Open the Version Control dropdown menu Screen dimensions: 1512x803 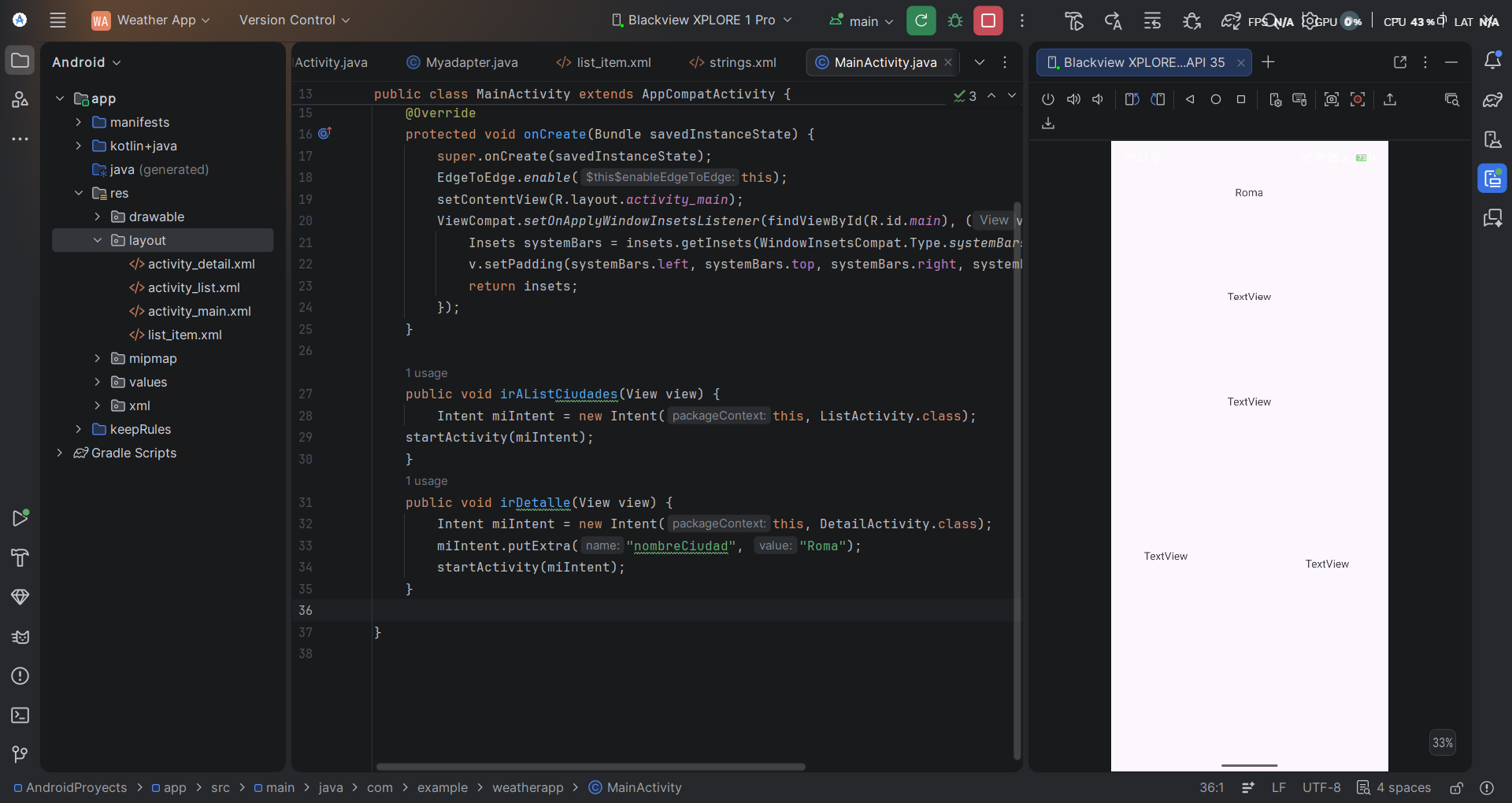click(x=295, y=20)
